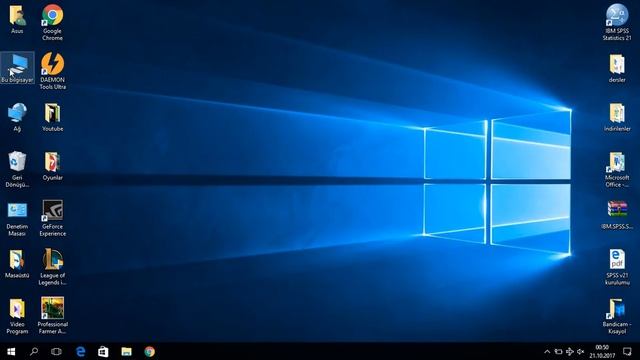Launch Microsoft Edge from the taskbar
This screenshot has width=640, height=360.
coord(80,351)
